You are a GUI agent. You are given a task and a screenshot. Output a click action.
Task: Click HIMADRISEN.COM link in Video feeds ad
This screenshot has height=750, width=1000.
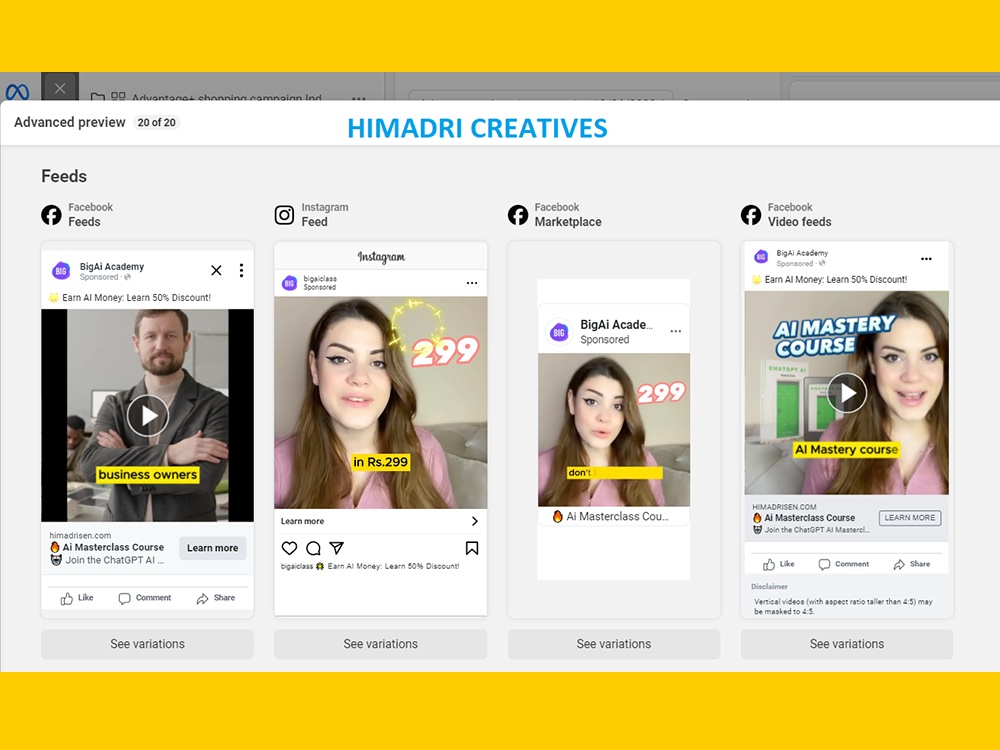[784, 507]
